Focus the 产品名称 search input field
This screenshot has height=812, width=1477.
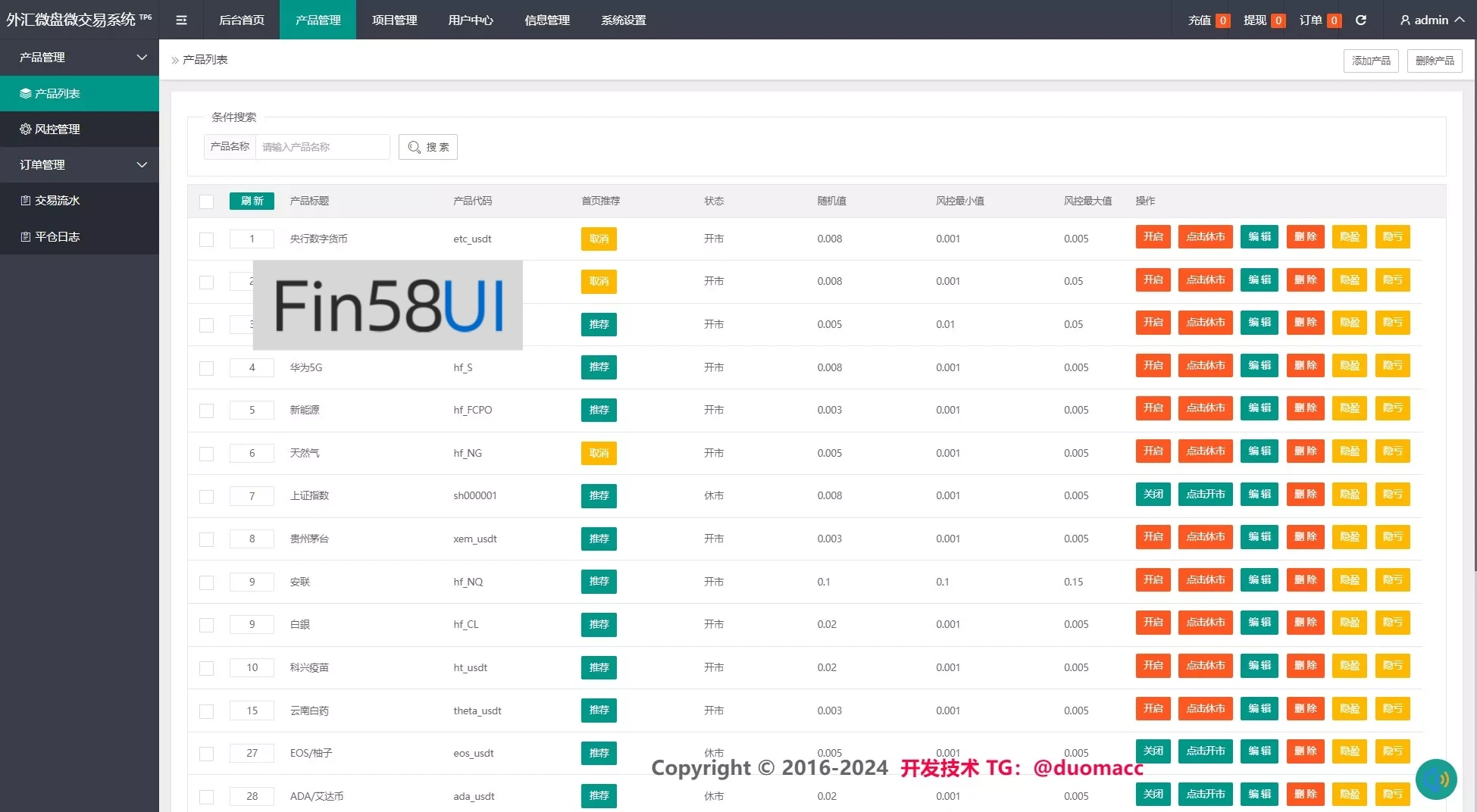[322, 147]
